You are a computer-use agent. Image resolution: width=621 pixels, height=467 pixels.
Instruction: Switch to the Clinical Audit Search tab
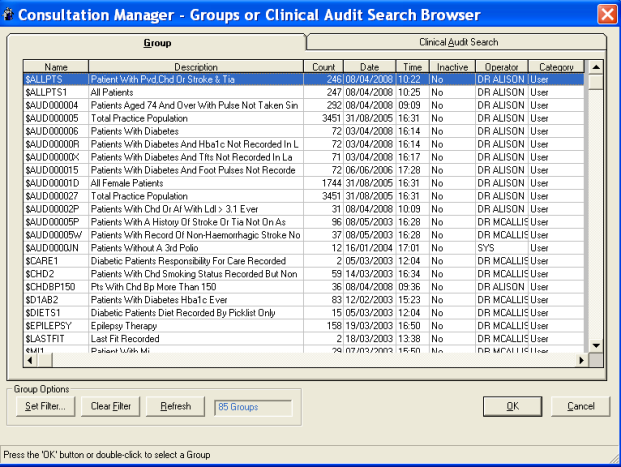click(x=457, y=43)
